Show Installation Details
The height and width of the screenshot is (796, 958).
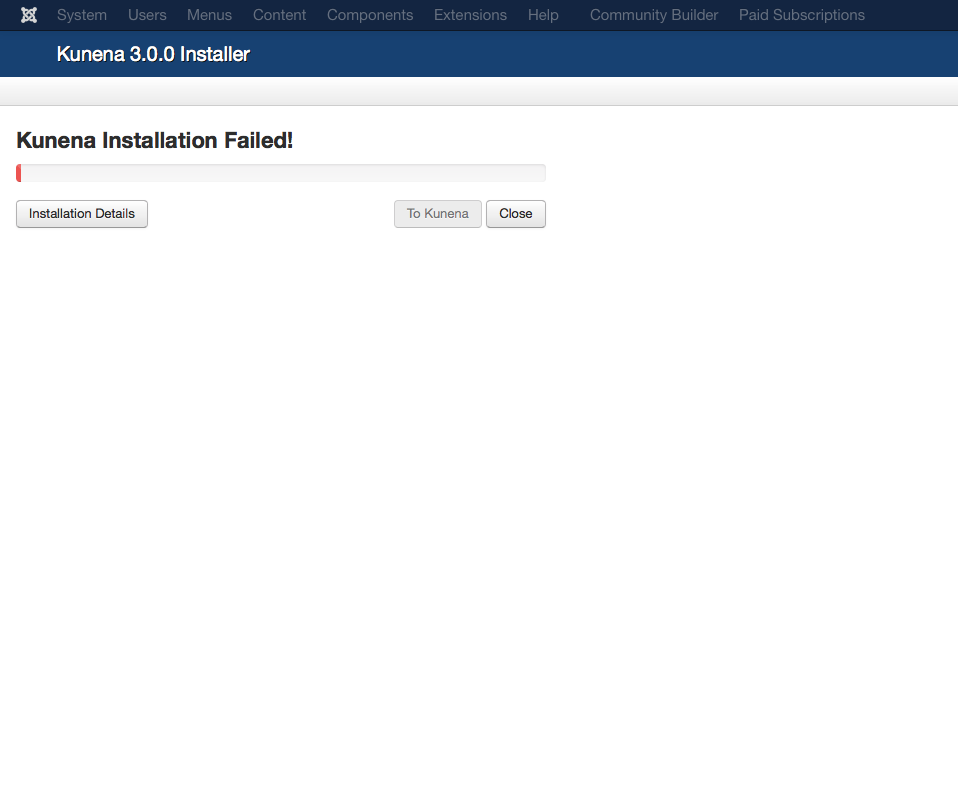pos(82,214)
